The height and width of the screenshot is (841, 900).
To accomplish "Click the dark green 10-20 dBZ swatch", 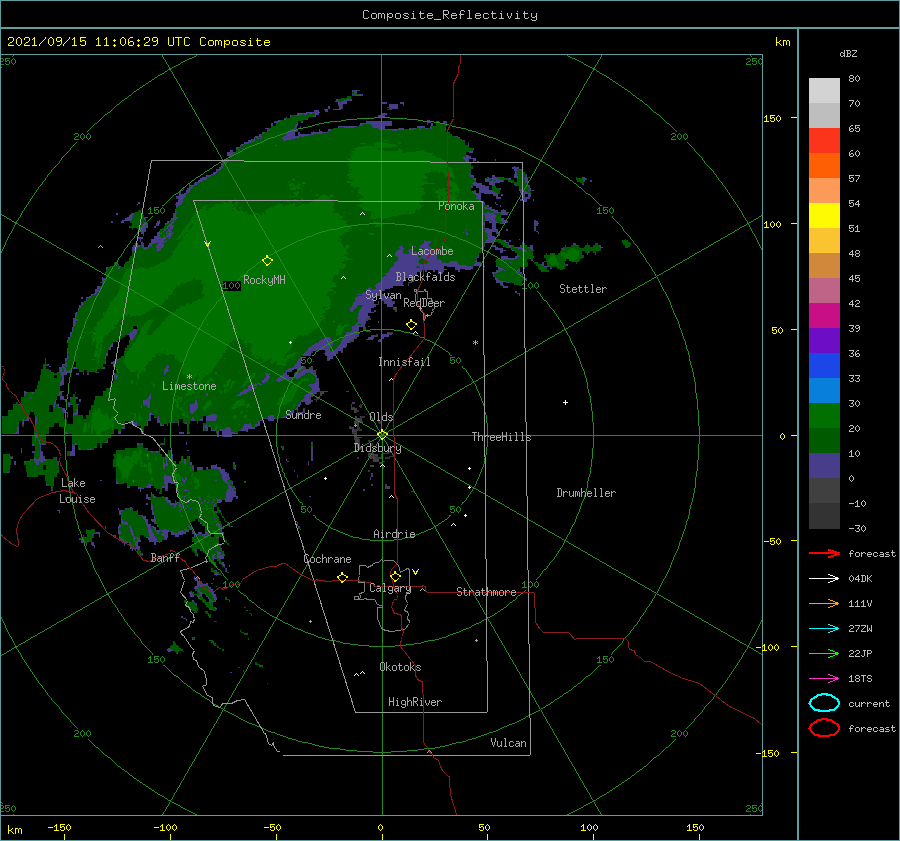I will click(824, 441).
